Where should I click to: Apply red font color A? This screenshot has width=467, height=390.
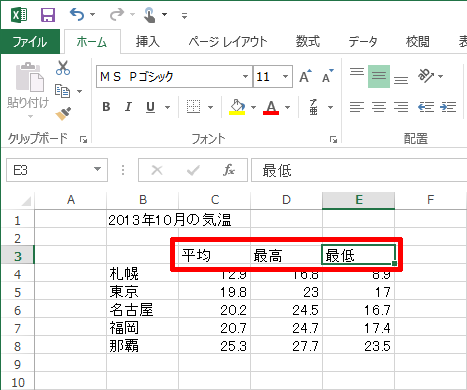[271, 107]
